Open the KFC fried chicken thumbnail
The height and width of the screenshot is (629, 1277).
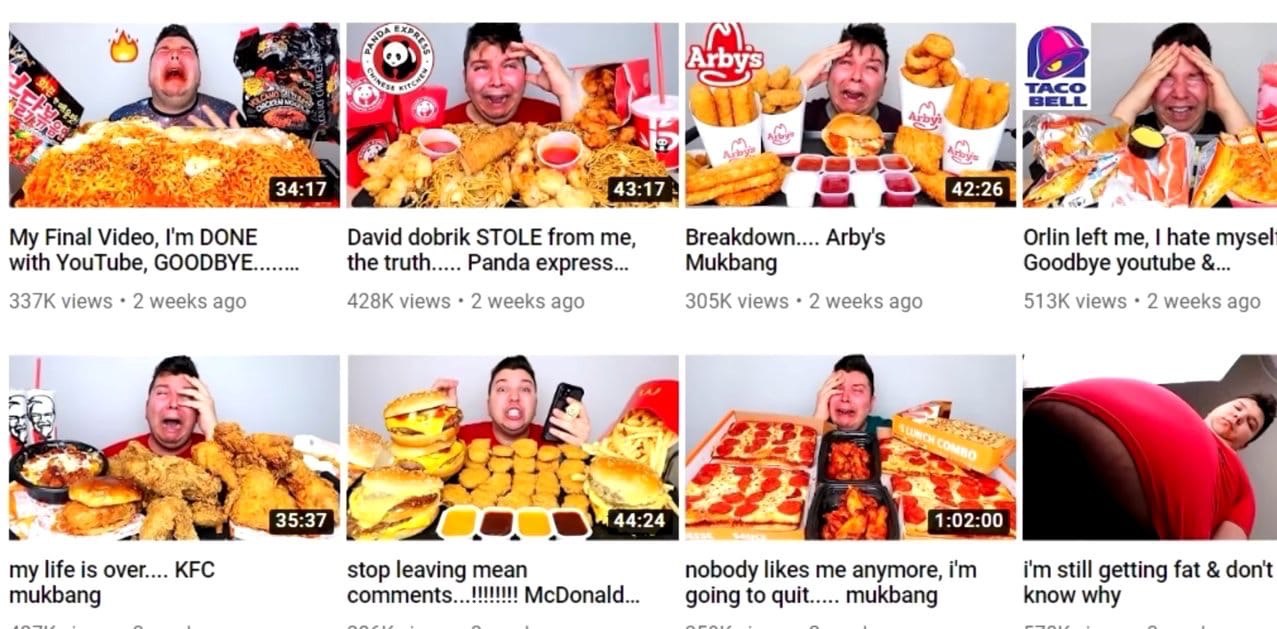pyautogui.click(x=174, y=447)
